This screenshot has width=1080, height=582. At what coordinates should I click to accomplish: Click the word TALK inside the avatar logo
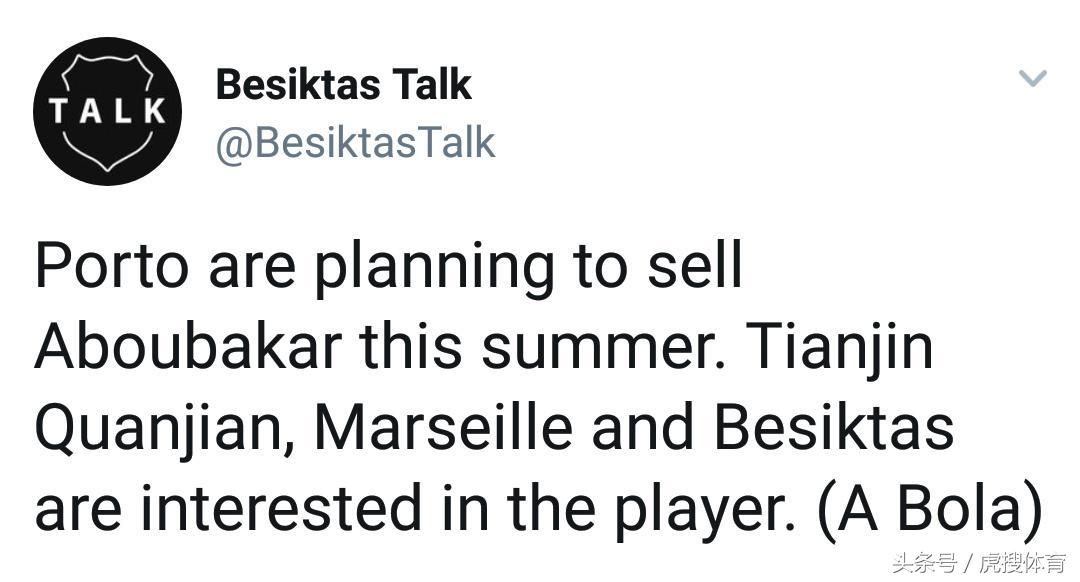(x=107, y=112)
